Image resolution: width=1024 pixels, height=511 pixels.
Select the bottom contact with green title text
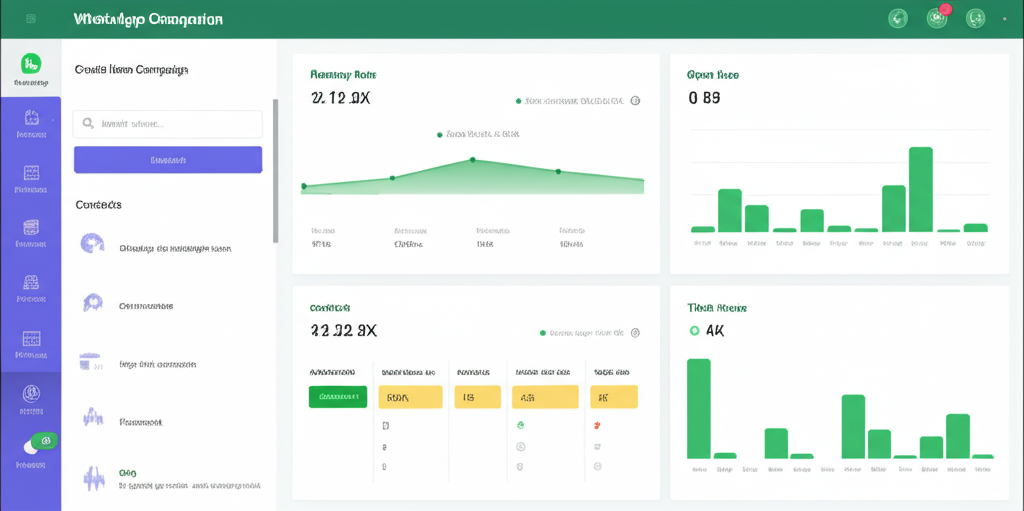tap(171, 479)
